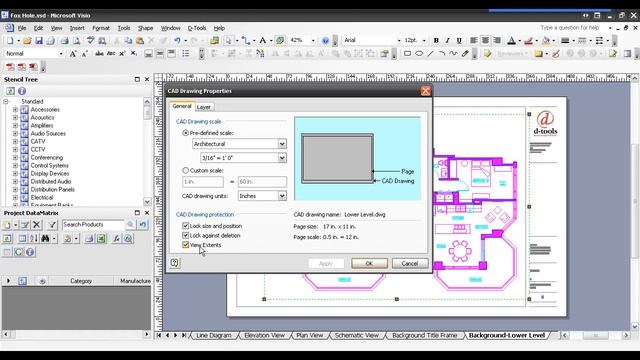Toggle Underline formatting button
Image resolution: width=640 pixels, height=360 pixels.
point(459,40)
